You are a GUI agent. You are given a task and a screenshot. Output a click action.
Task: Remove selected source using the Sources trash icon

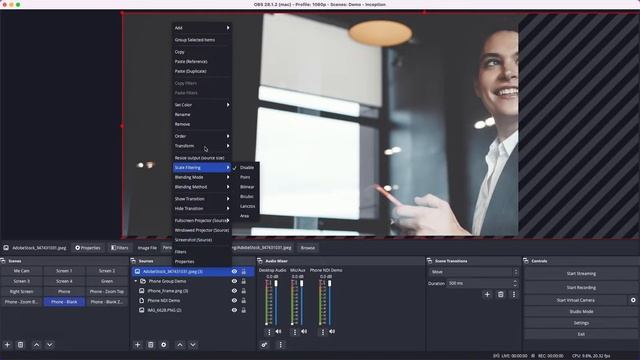pos(151,345)
